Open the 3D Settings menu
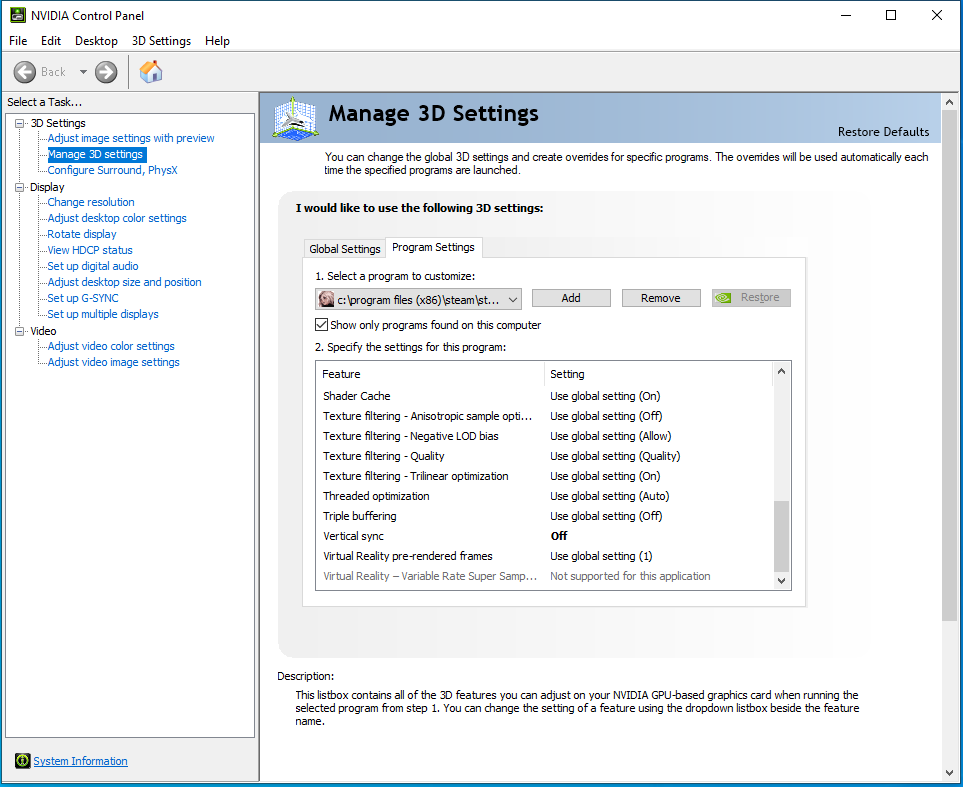 pos(161,41)
